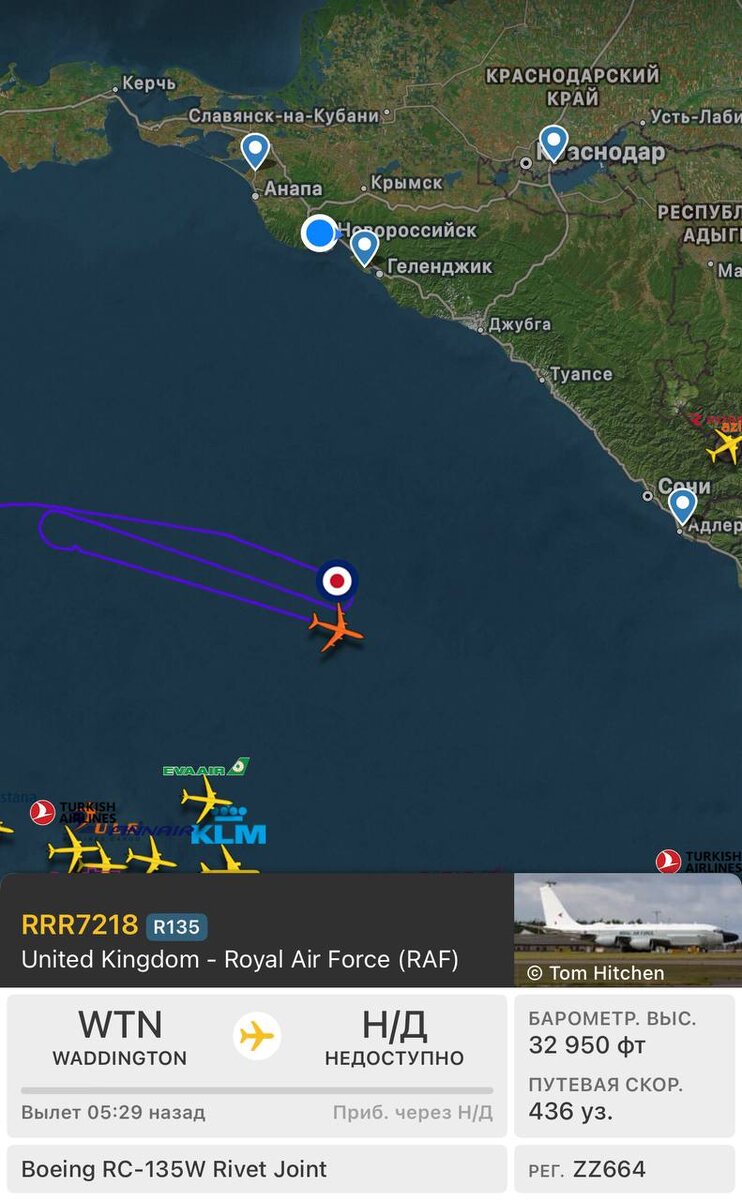
Task: Tap the registration ZZ664 field
Action: click(x=625, y=1169)
